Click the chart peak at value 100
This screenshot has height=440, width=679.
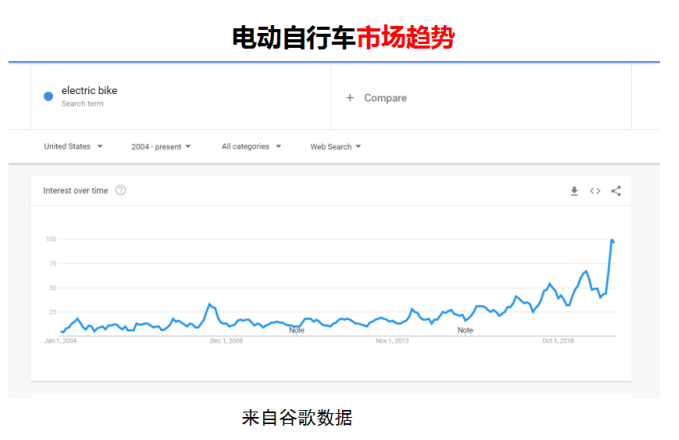[x=611, y=240]
